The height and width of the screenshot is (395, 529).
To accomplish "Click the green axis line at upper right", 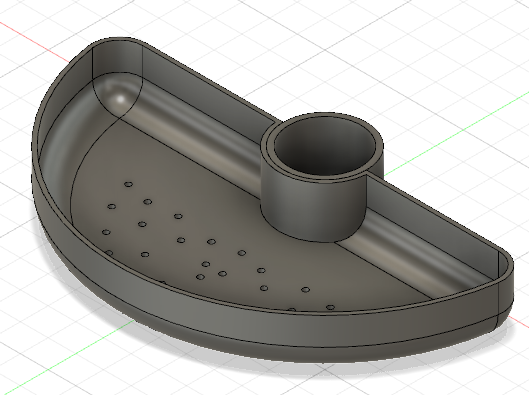I will (455, 137).
